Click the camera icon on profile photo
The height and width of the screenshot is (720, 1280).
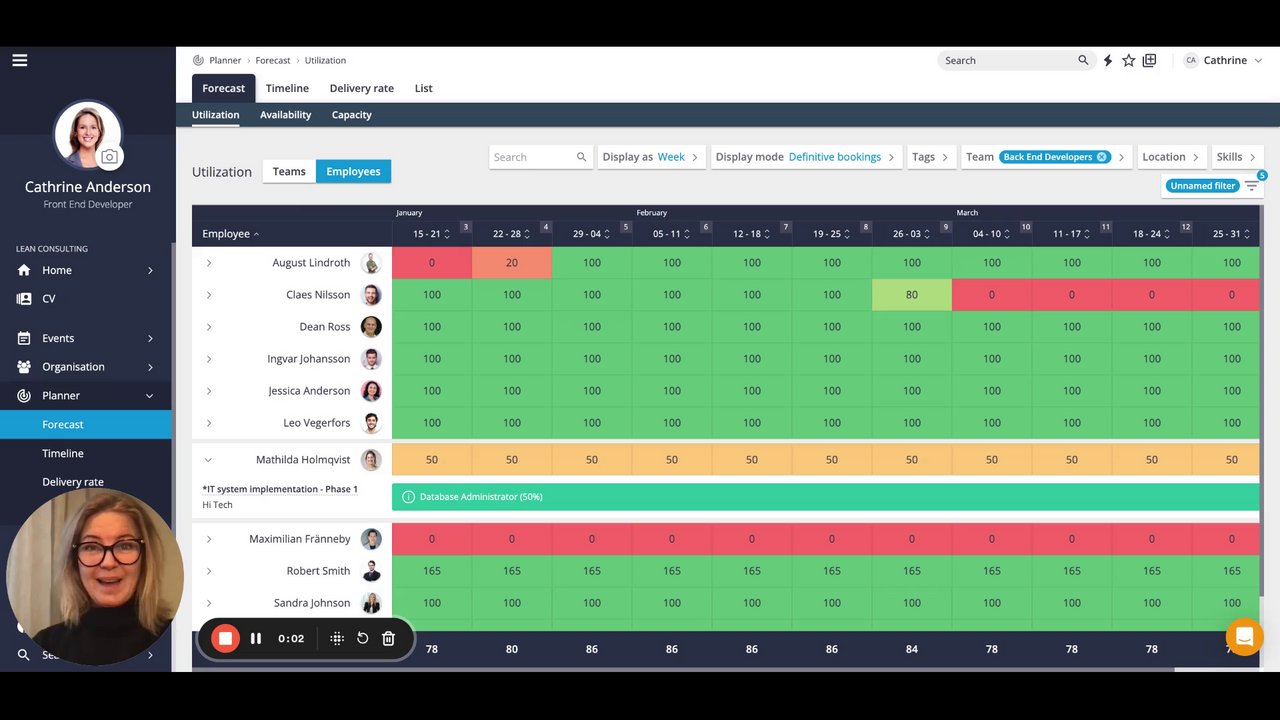tap(110, 157)
